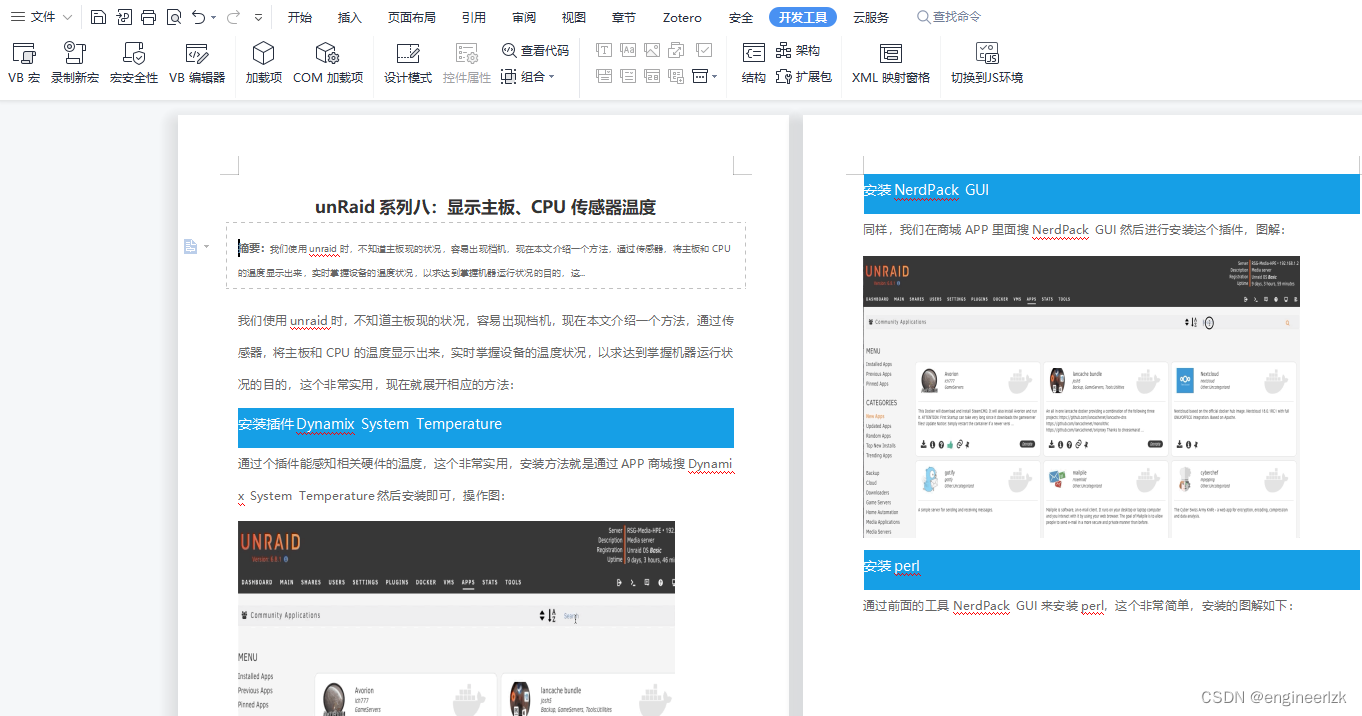Click 查看代码 button
The width and height of the screenshot is (1362, 716).
coord(535,50)
